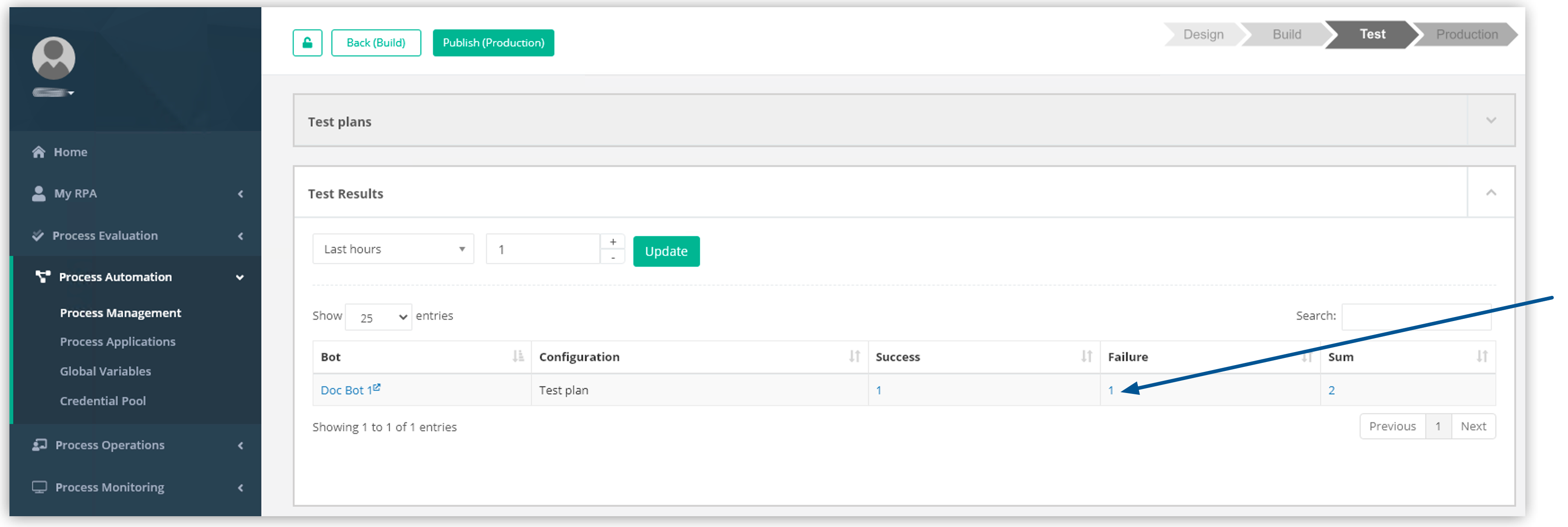Screen dimensions: 1568x527
Task: Click the plus stepper to increase hours
Action: (612, 241)
